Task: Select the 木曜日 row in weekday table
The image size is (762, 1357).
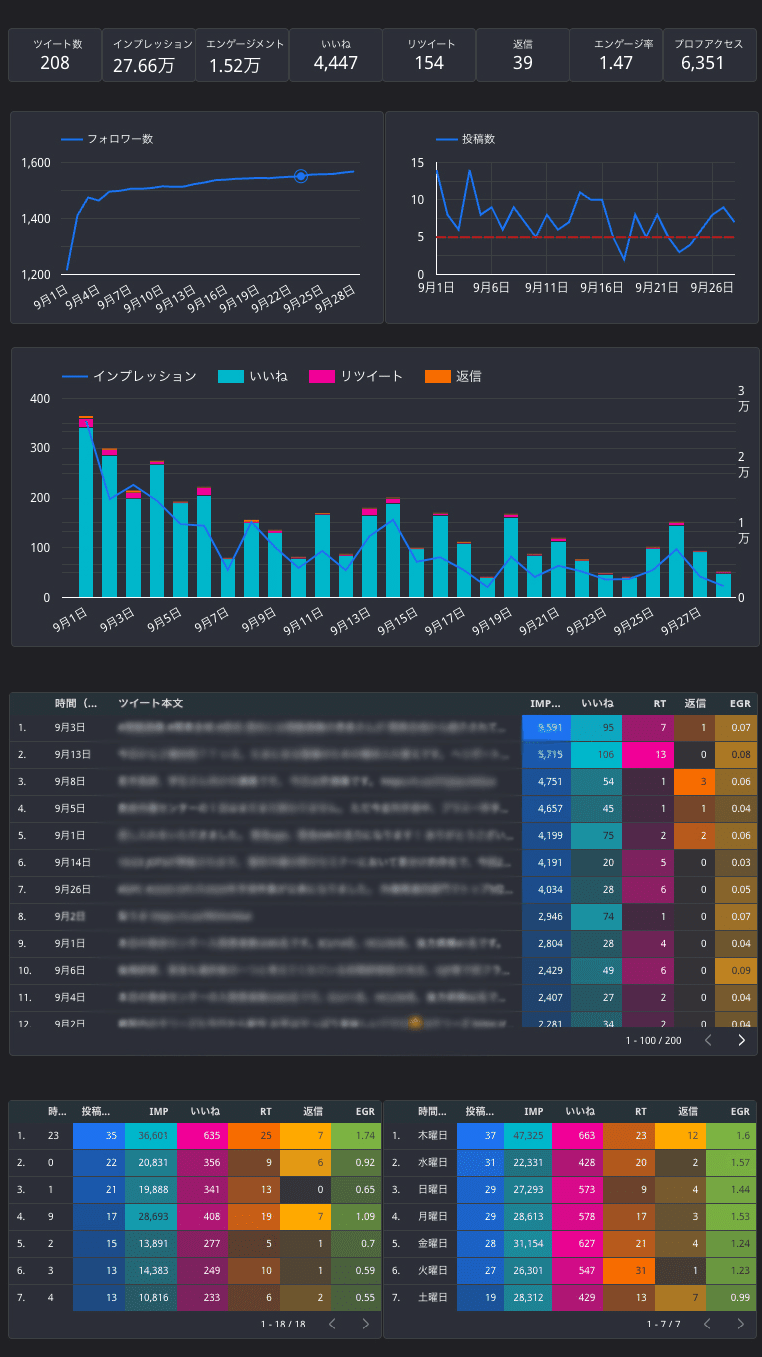Action: (x=570, y=1136)
